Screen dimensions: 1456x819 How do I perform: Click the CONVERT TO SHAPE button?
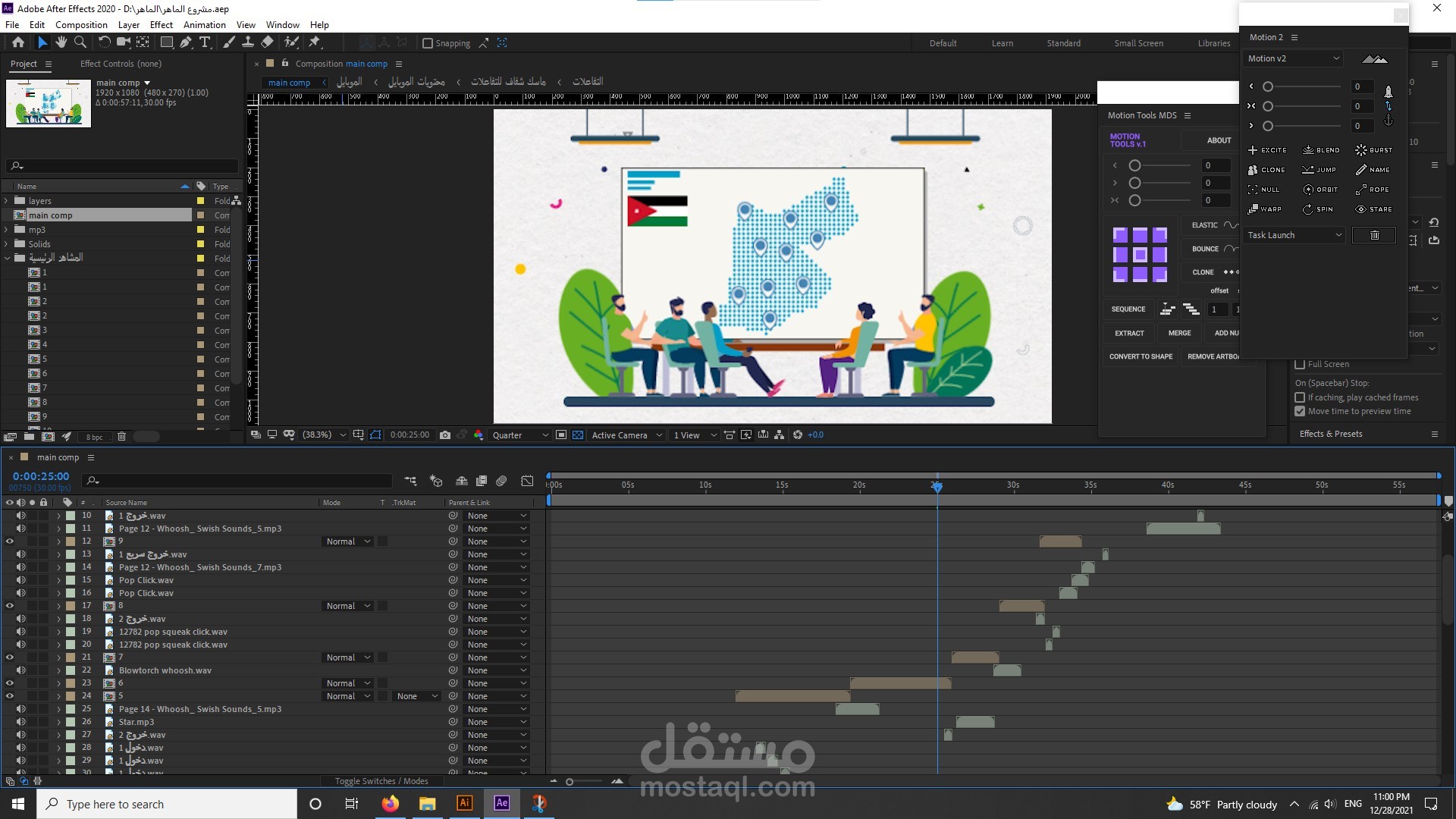coord(1140,356)
